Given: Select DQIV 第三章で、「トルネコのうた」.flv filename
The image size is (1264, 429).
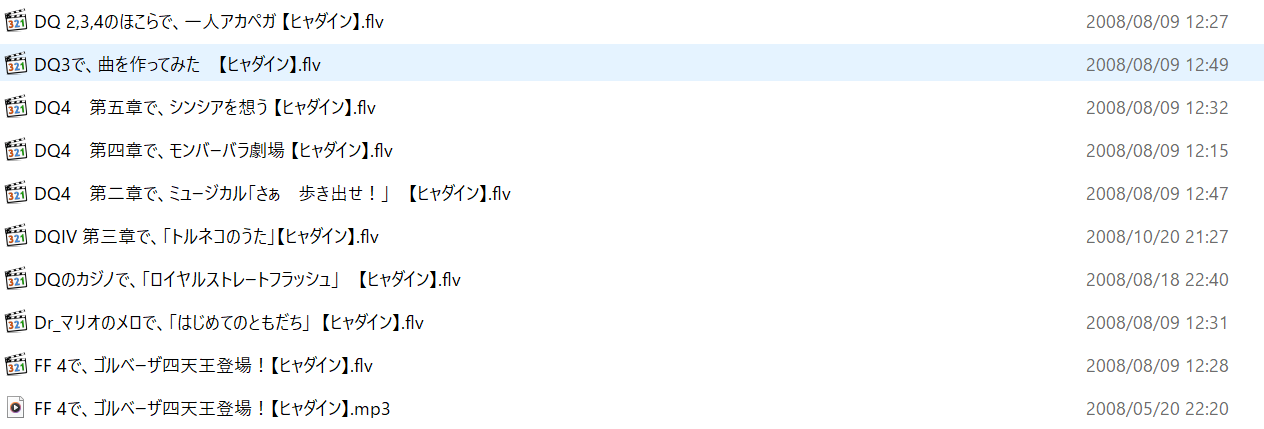Looking at the screenshot, I should pyautogui.click(x=207, y=236).
